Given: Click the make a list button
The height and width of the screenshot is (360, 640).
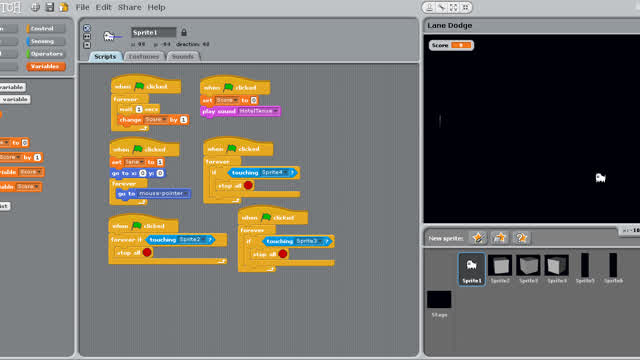Looking at the screenshot, I should pos(5,206).
